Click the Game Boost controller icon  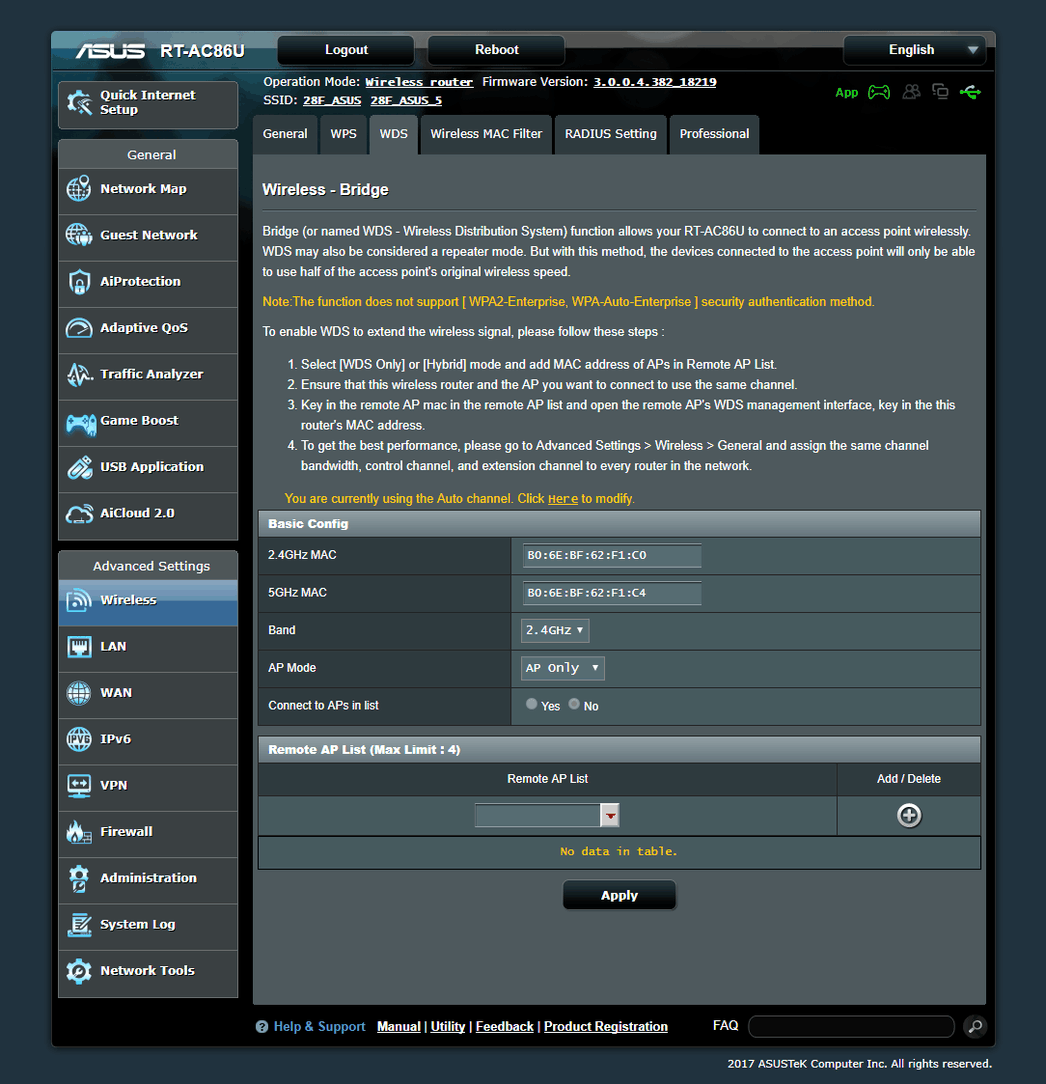(80, 422)
